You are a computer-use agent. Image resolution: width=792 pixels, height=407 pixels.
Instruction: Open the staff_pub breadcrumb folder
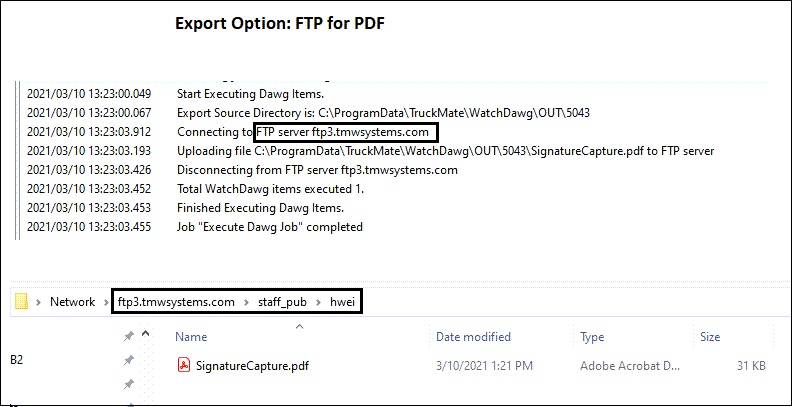click(284, 302)
